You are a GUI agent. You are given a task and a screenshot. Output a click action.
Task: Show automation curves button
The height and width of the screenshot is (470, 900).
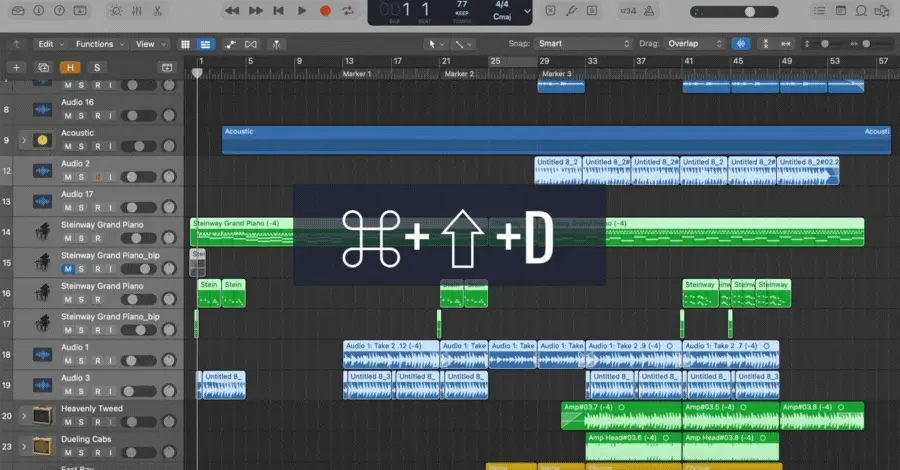pyautogui.click(x=230, y=44)
